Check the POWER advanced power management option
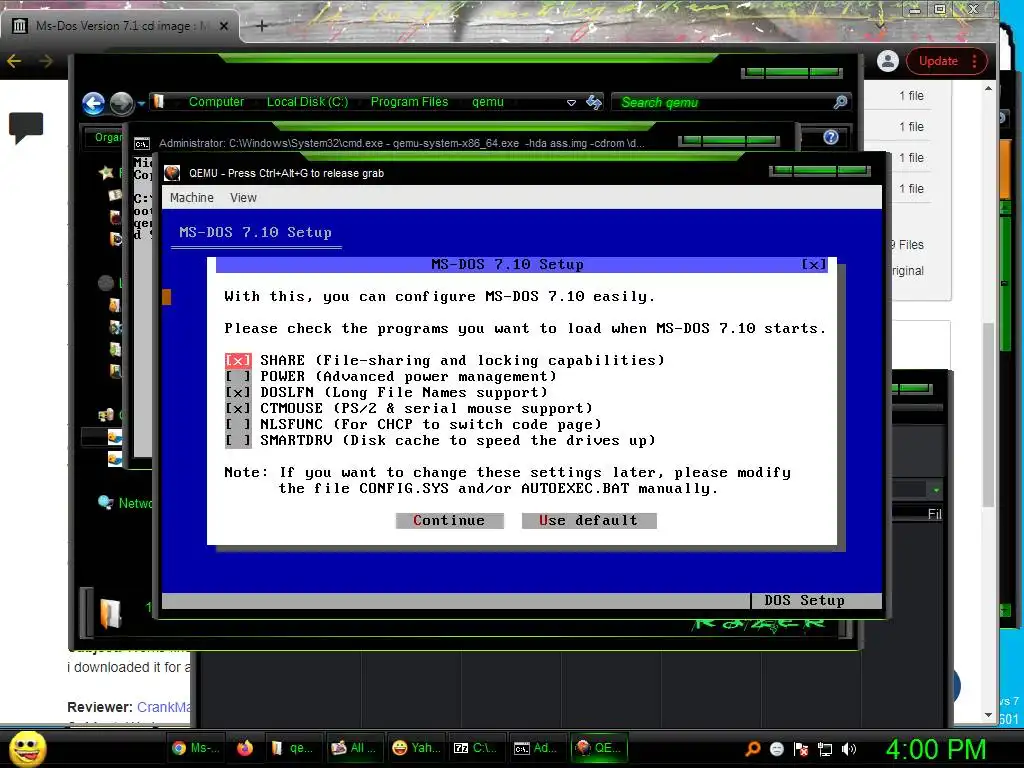 pos(238,376)
